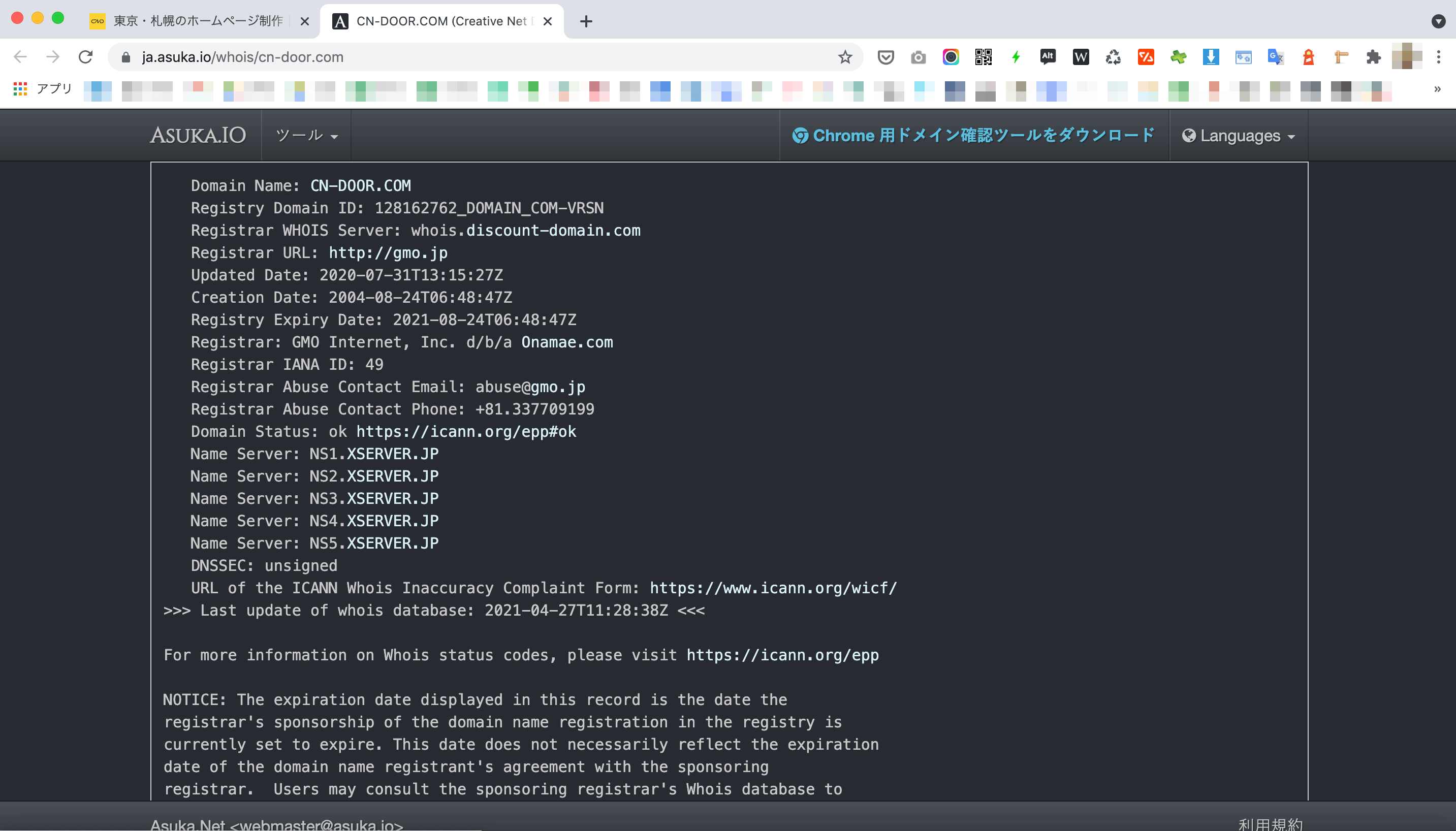The height and width of the screenshot is (831, 1456).
Task: Click the lock site info icon
Action: (126, 57)
